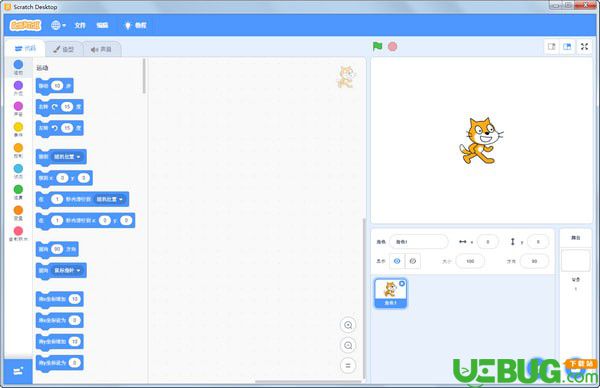Enter full screen stage mode

pos(584,47)
